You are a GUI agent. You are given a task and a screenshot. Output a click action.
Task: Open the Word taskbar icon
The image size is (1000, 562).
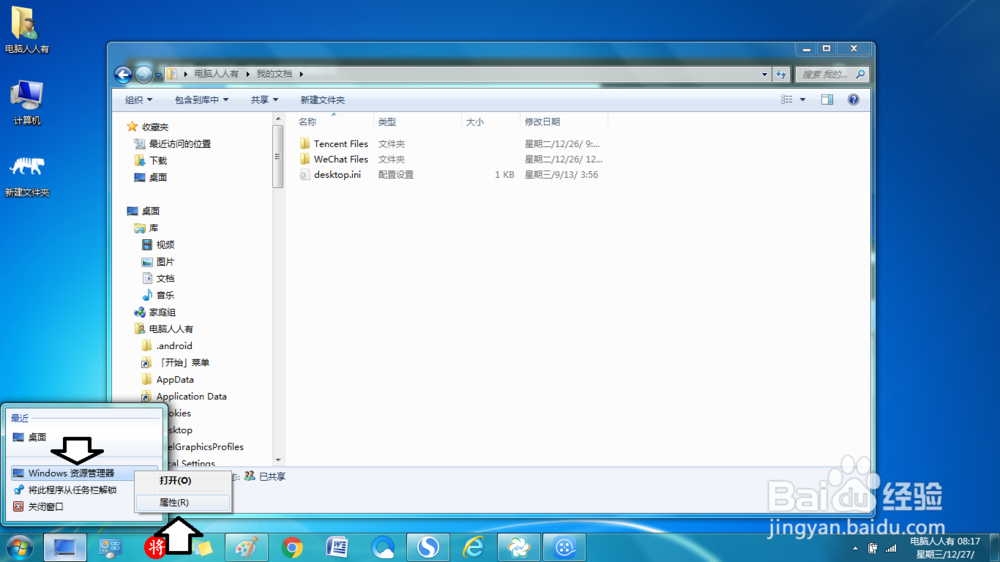click(337, 547)
